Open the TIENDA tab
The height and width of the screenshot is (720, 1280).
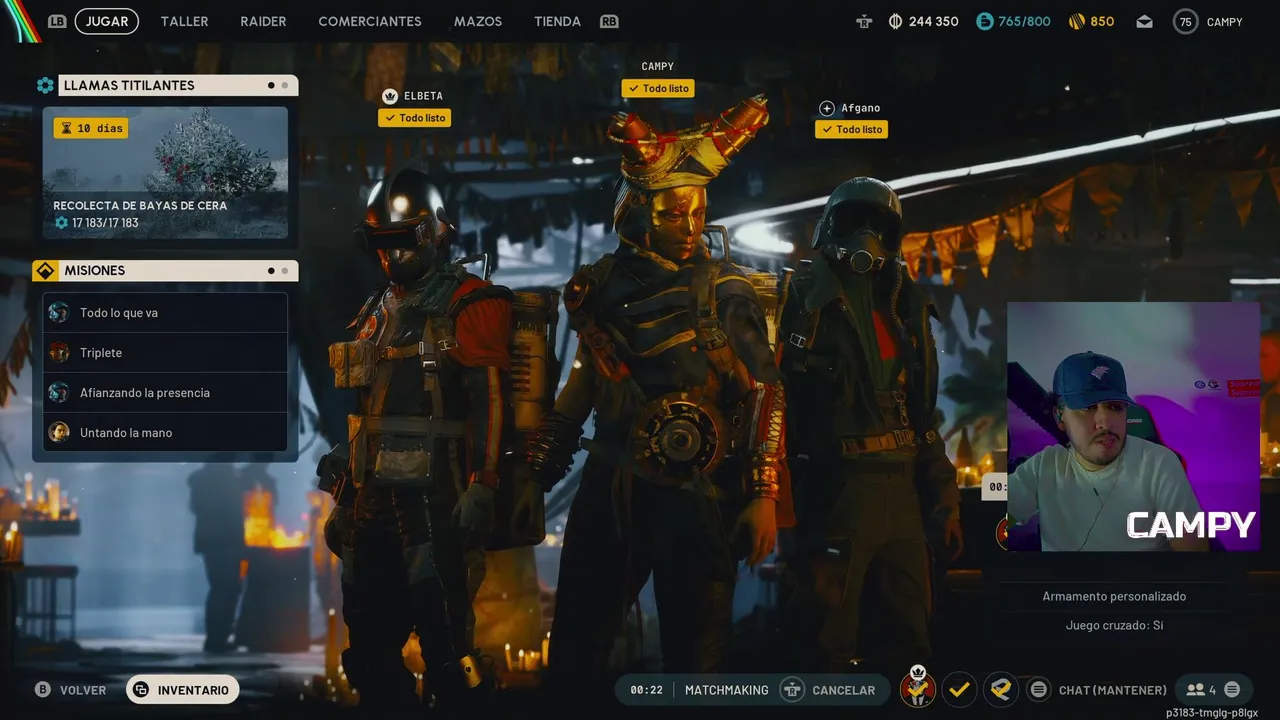pyautogui.click(x=557, y=21)
